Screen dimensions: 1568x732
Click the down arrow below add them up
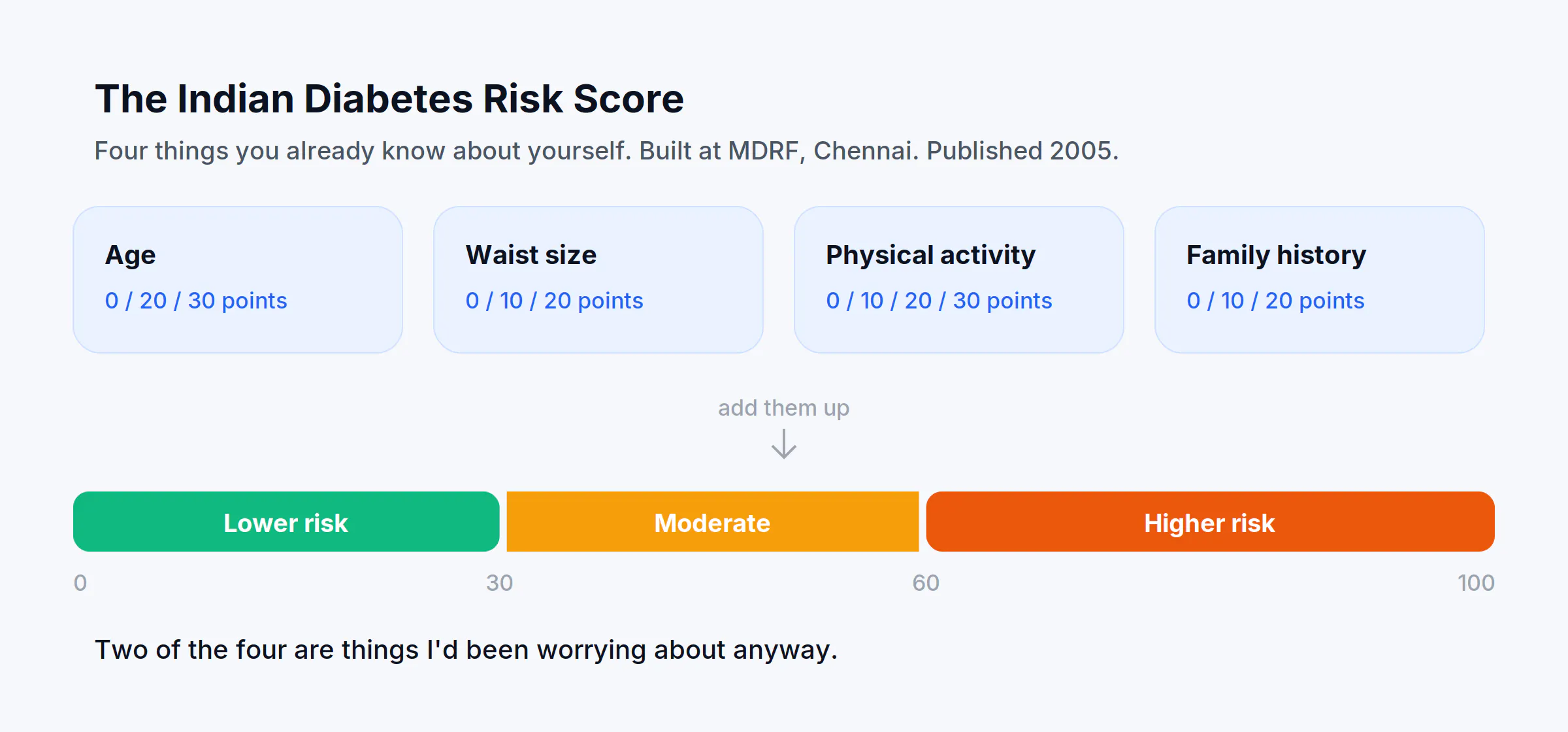pos(783,444)
